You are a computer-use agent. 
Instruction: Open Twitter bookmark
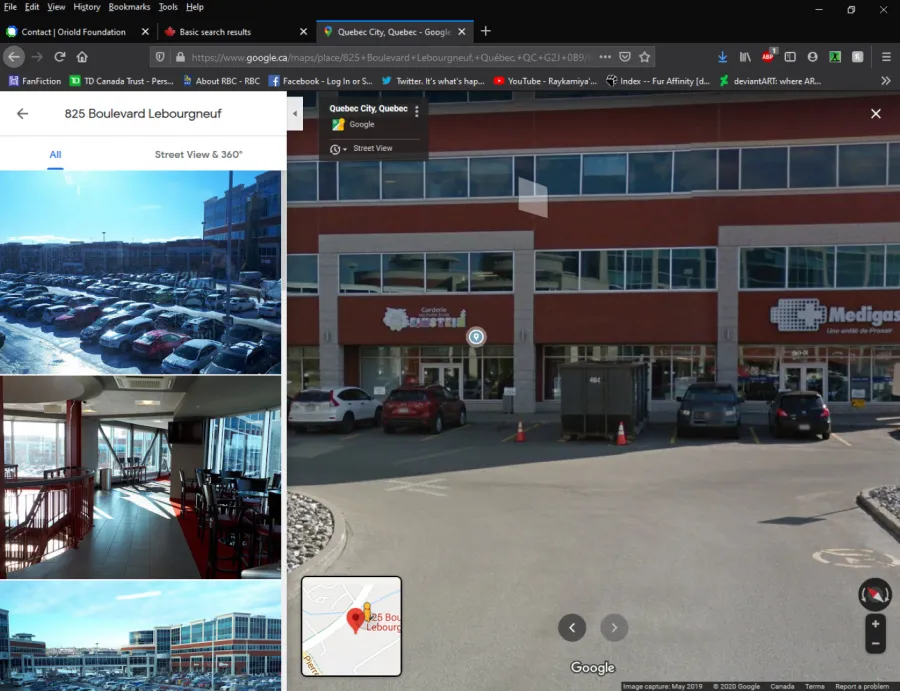pyautogui.click(x=433, y=81)
